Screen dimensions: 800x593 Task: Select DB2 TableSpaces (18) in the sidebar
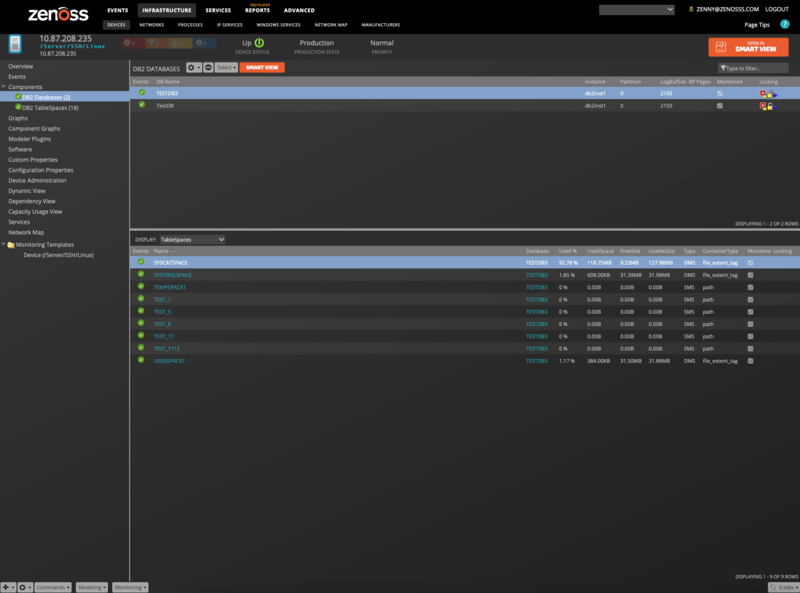click(51, 108)
